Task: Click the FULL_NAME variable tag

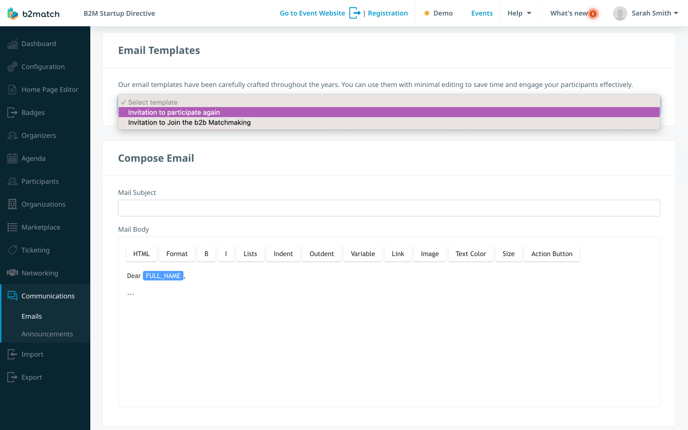Action: [x=163, y=276]
